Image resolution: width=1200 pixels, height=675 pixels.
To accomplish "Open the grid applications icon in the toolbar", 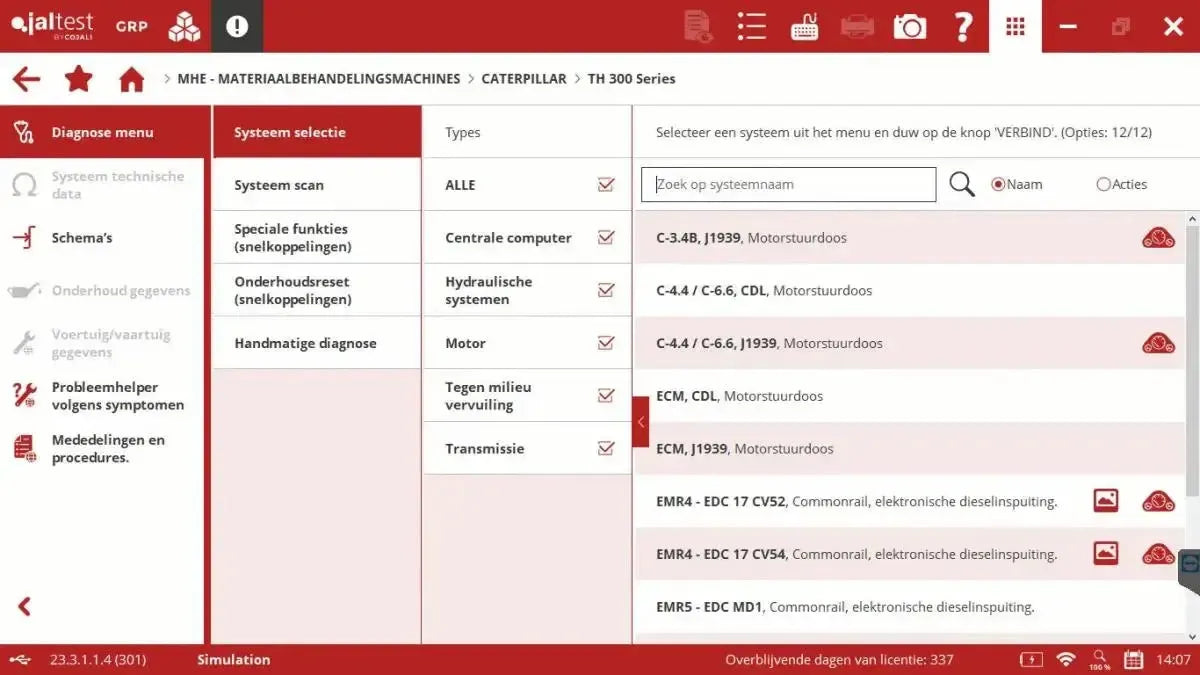I will pos(1015,27).
